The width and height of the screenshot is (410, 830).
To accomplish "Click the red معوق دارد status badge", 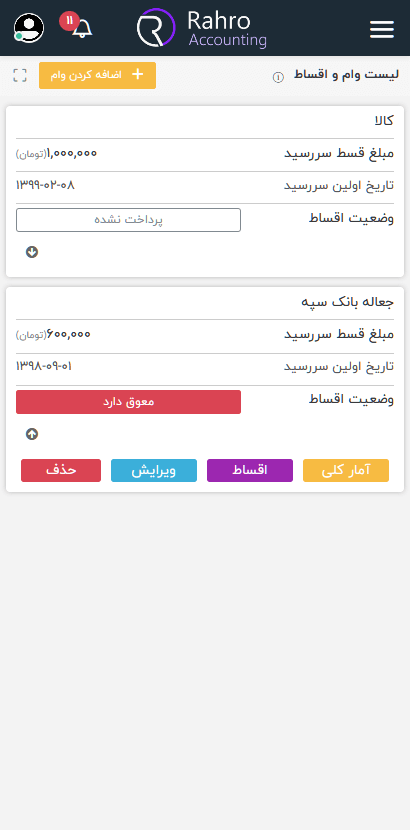I will (x=129, y=402).
